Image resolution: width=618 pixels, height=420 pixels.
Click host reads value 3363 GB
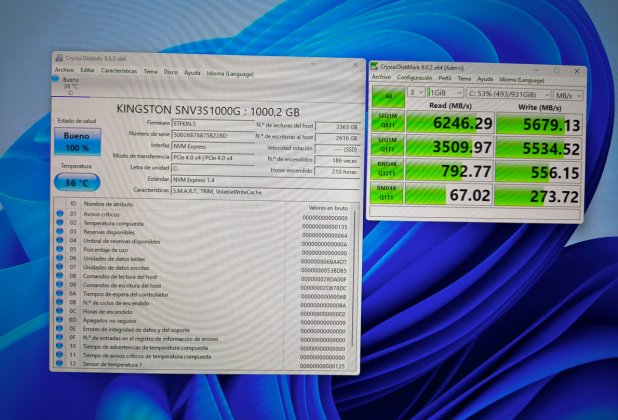pyautogui.click(x=338, y=127)
